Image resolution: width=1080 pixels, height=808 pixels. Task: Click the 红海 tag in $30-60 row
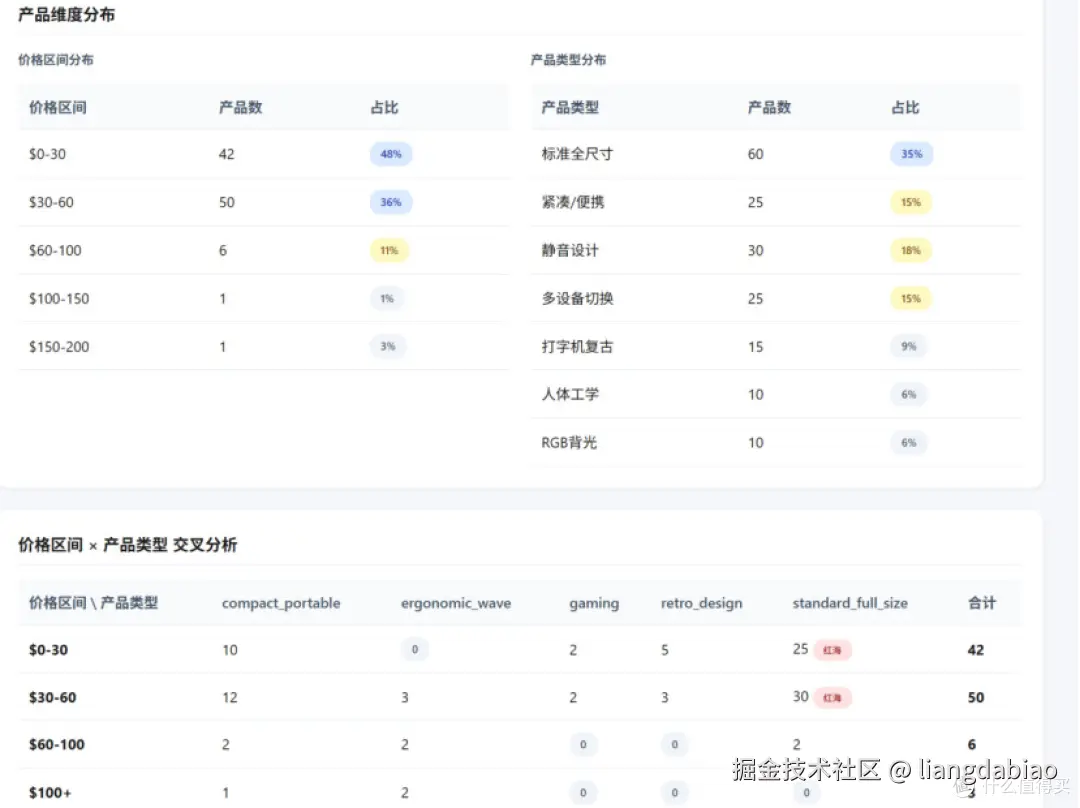point(833,698)
